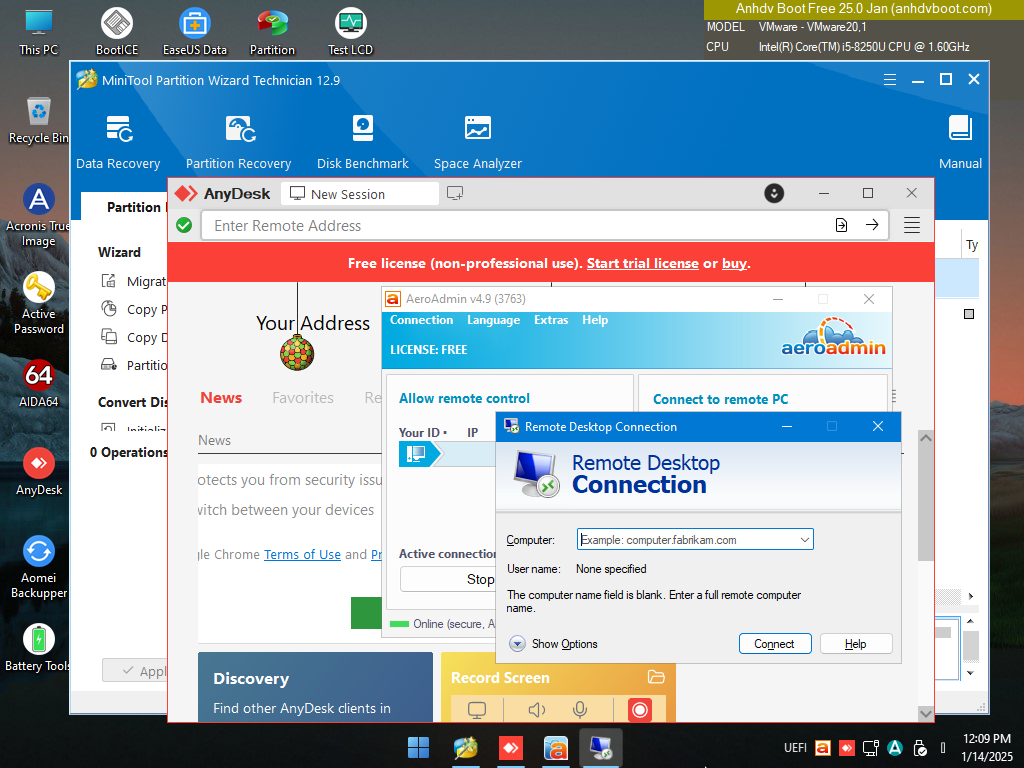
Task: Toggle microphone in Record Screen panel
Action: (579, 710)
